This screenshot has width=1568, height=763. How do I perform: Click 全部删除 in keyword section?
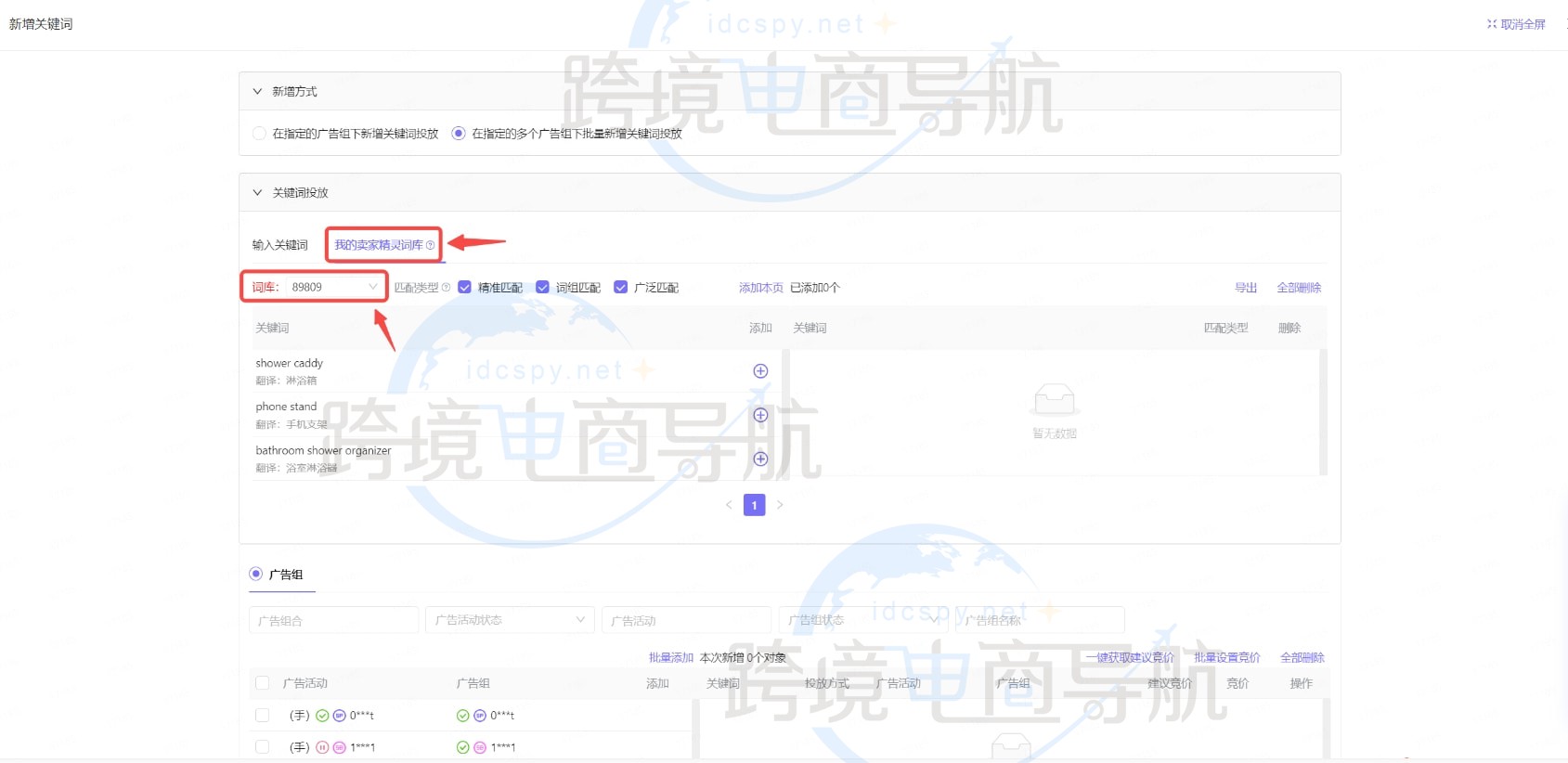1299,288
